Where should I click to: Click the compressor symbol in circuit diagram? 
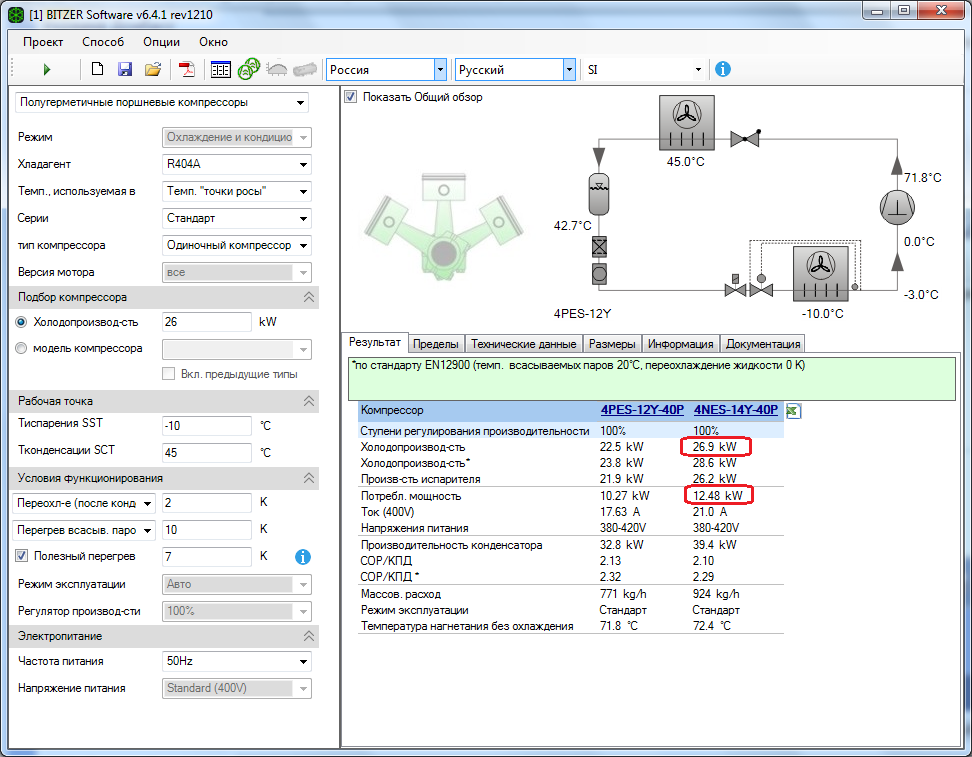point(897,207)
